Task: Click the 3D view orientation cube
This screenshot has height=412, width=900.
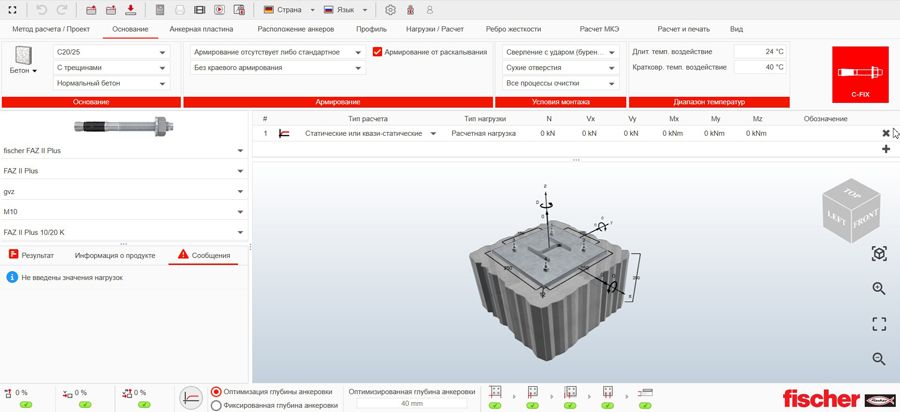Action: (849, 210)
